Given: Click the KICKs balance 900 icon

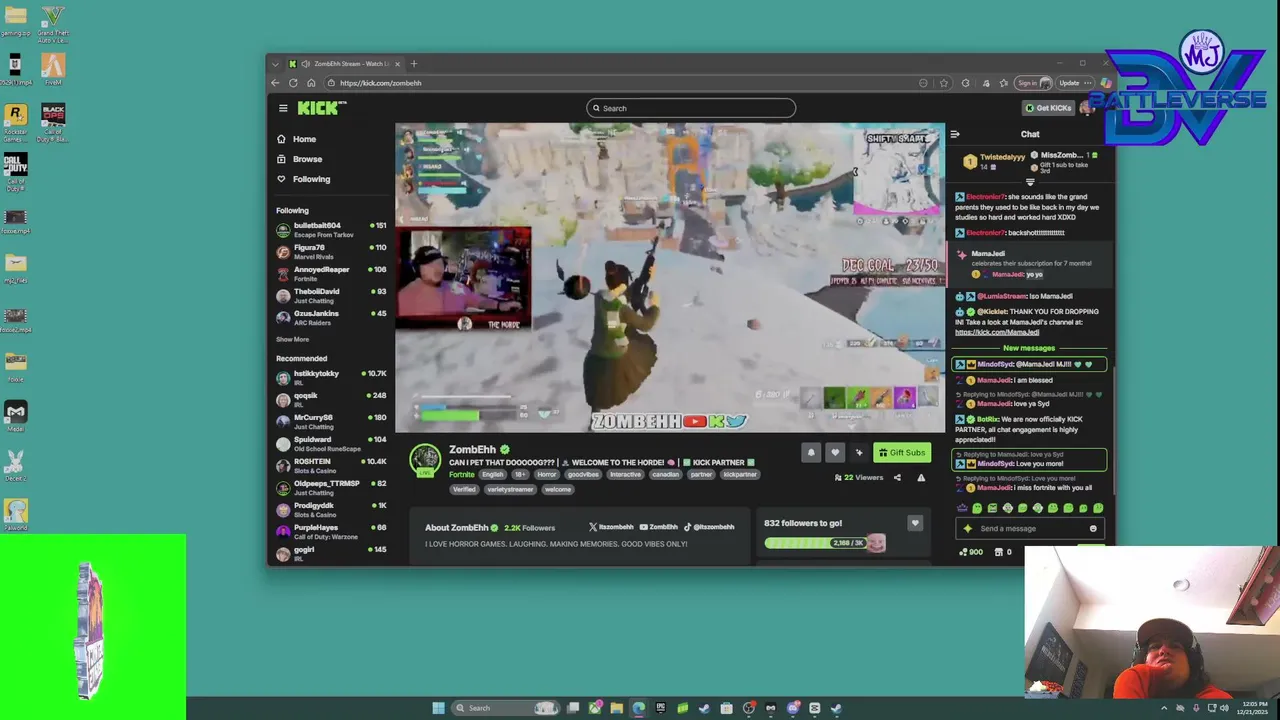Looking at the screenshot, I should pyautogui.click(x=970, y=552).
